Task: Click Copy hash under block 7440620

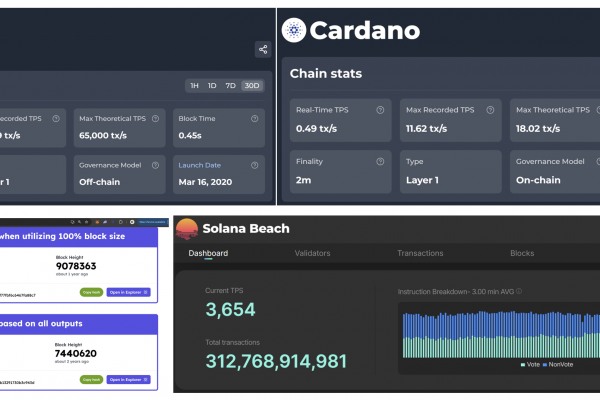Action: (x=91, y=380)
